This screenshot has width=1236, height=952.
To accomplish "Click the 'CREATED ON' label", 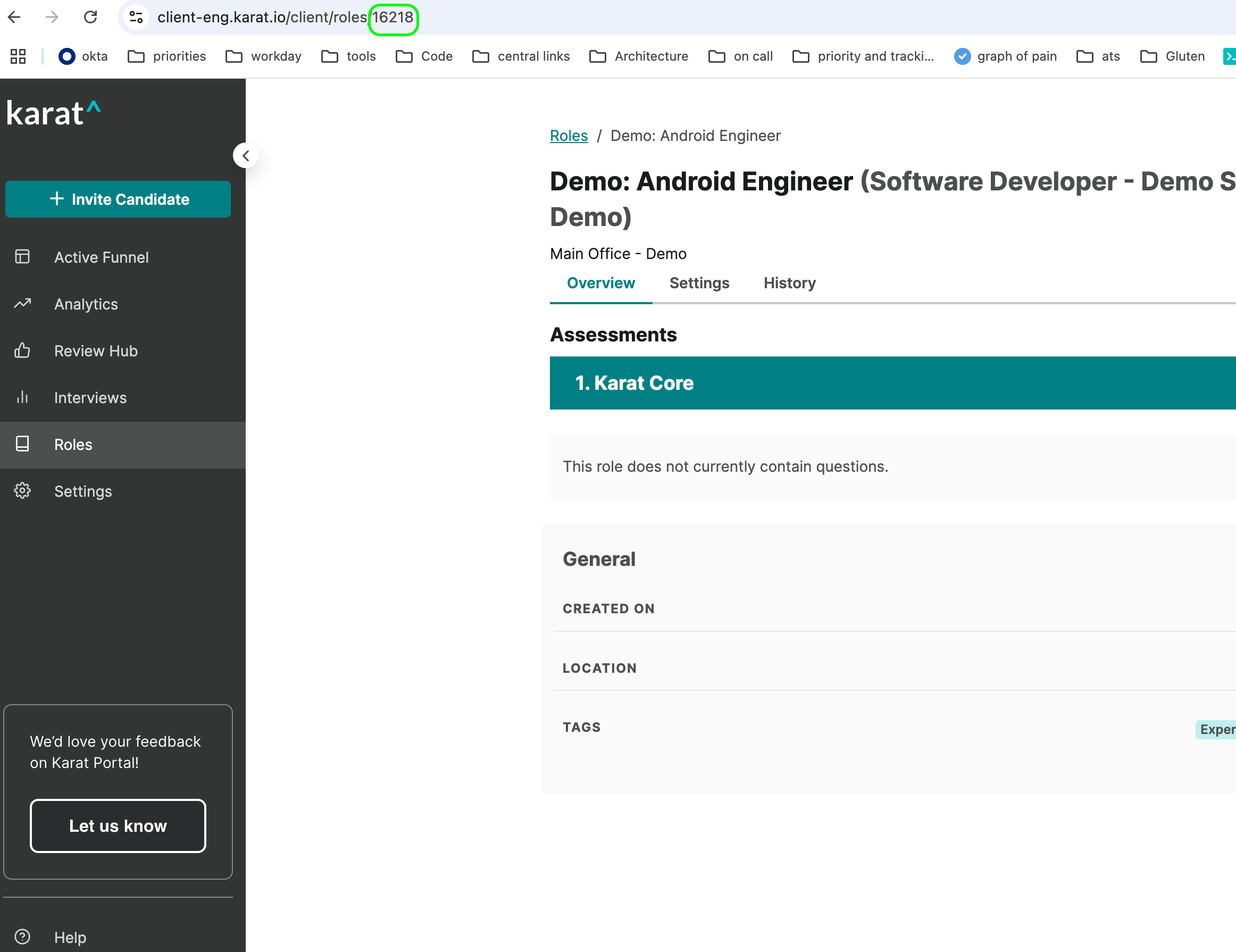I will tap(608, 608).
